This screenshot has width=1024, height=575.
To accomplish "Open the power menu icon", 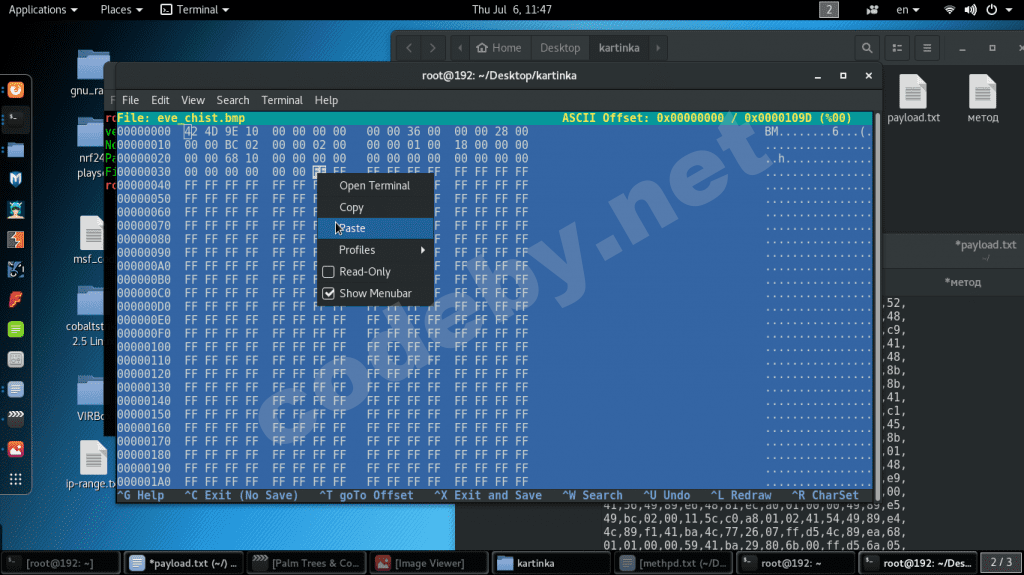I will click(991, 10).
